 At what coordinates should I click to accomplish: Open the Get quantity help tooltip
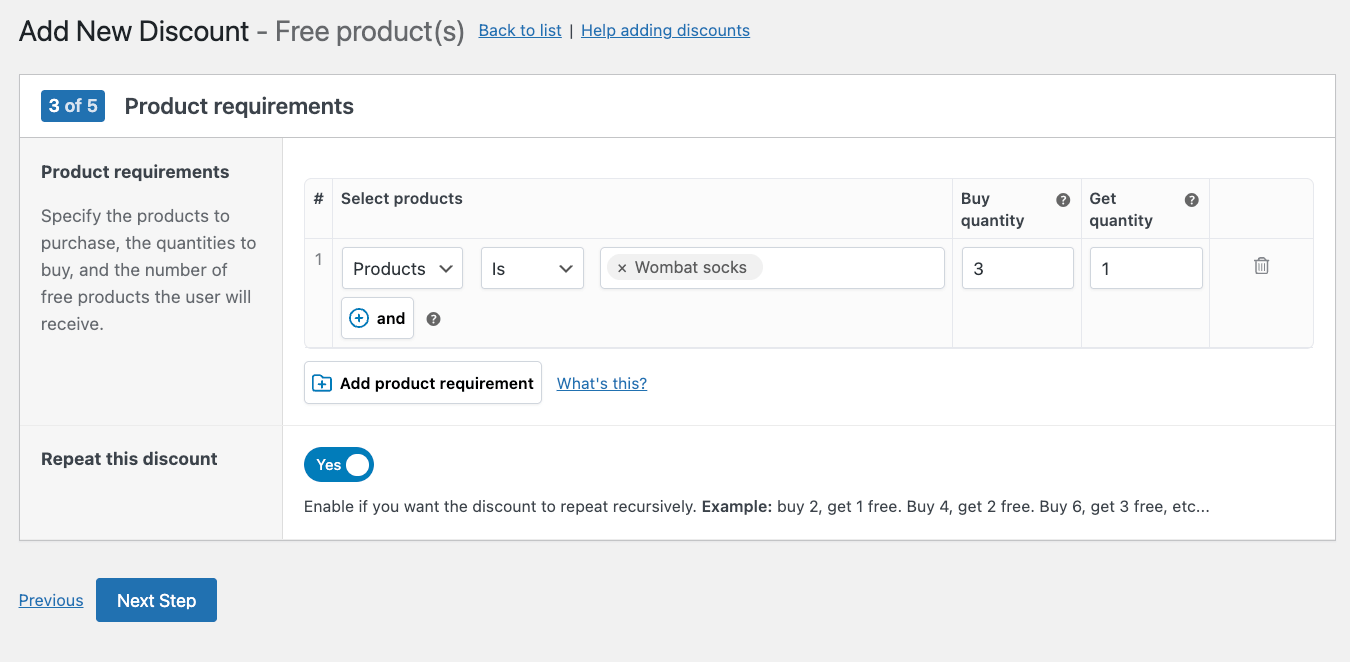click(1191, 199)
